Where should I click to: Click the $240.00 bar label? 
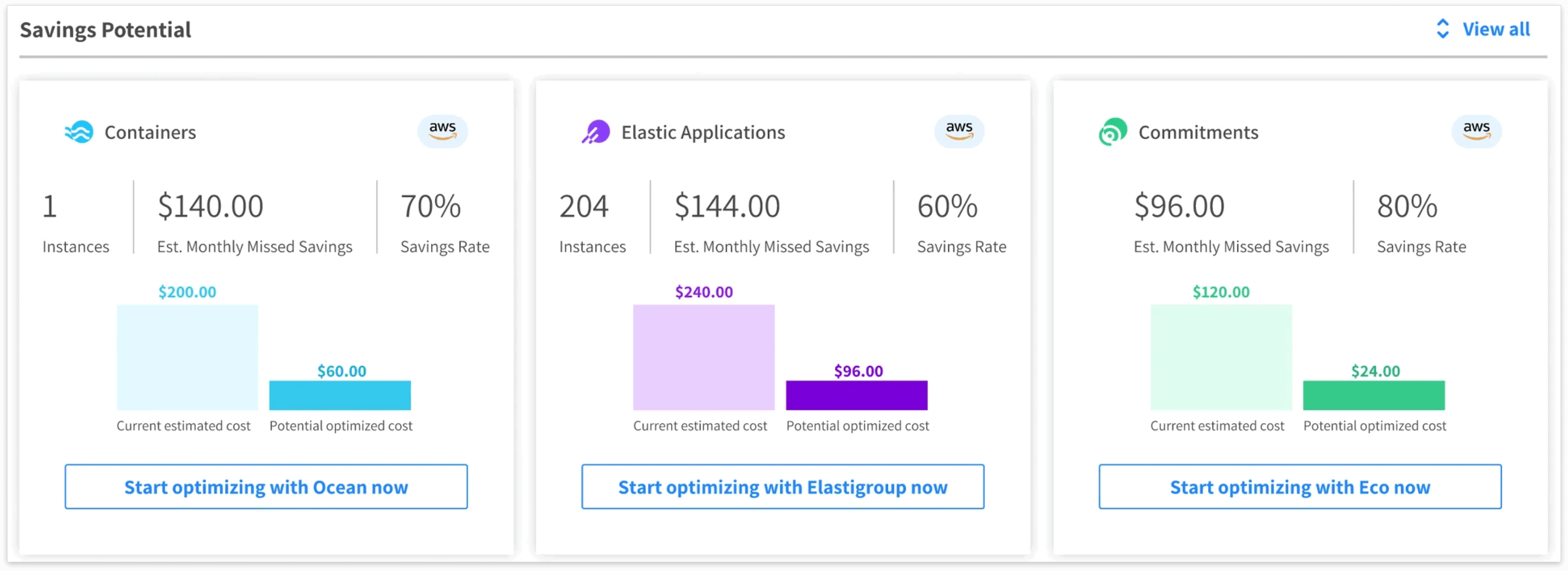pyautogui.click(x=704, y=292)
